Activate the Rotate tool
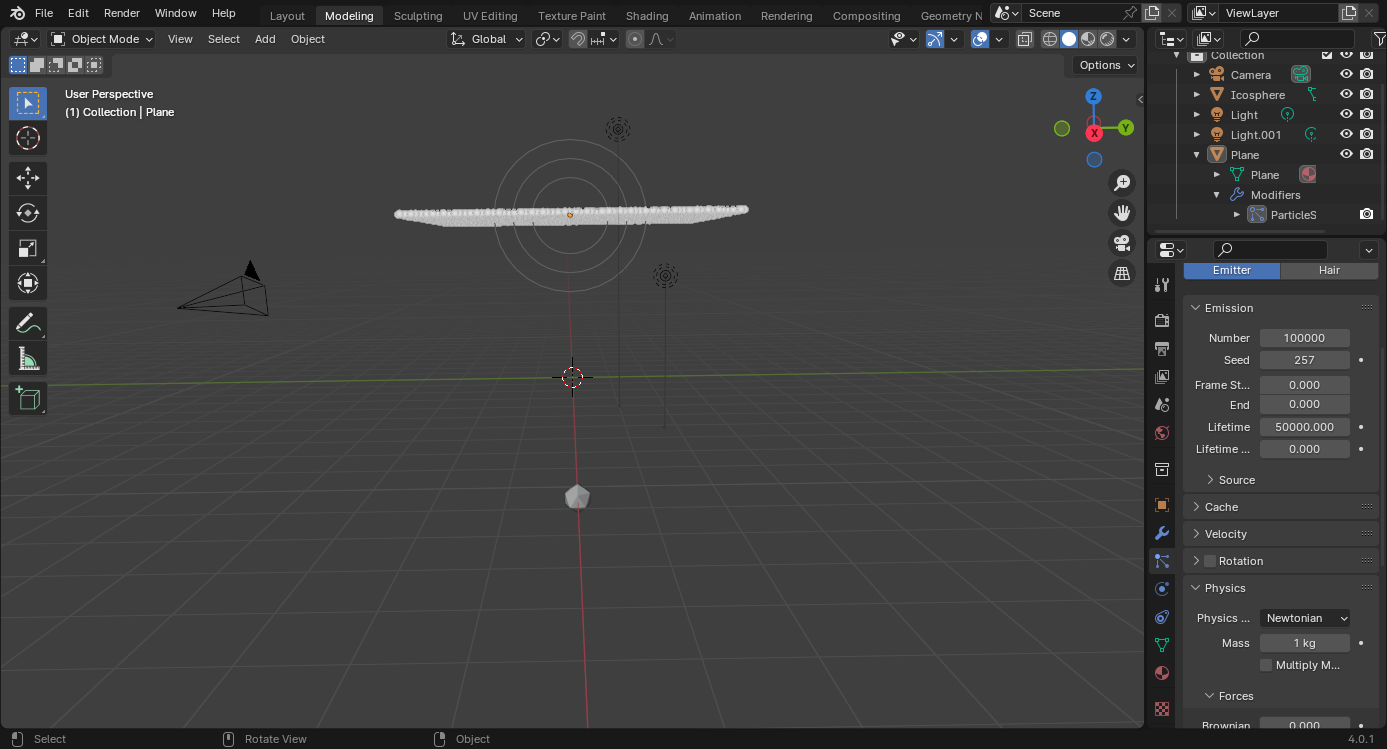This screenshot has width=1387, height=749. point(28,213)
